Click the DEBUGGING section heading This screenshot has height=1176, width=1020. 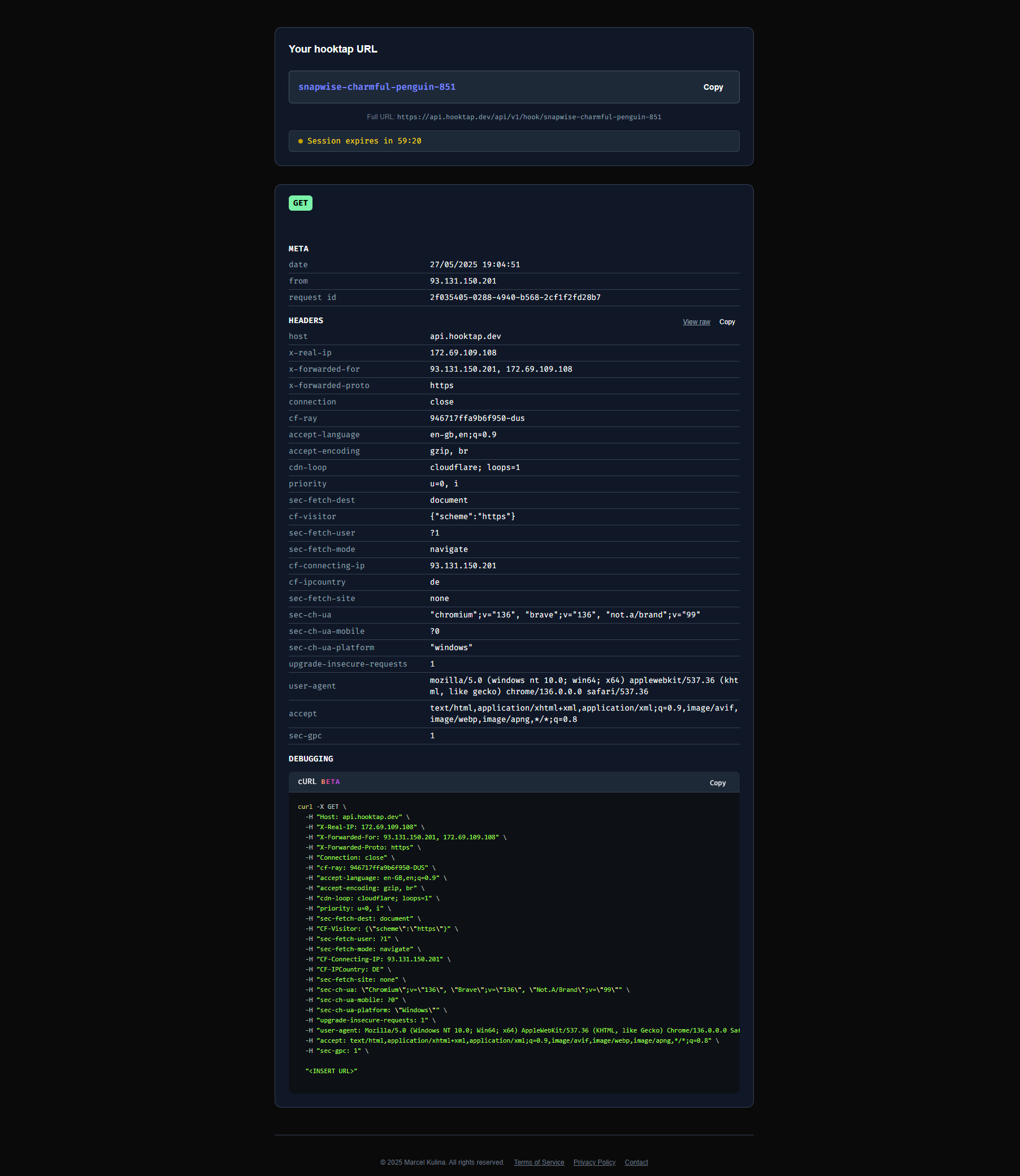tap(311, 759)
